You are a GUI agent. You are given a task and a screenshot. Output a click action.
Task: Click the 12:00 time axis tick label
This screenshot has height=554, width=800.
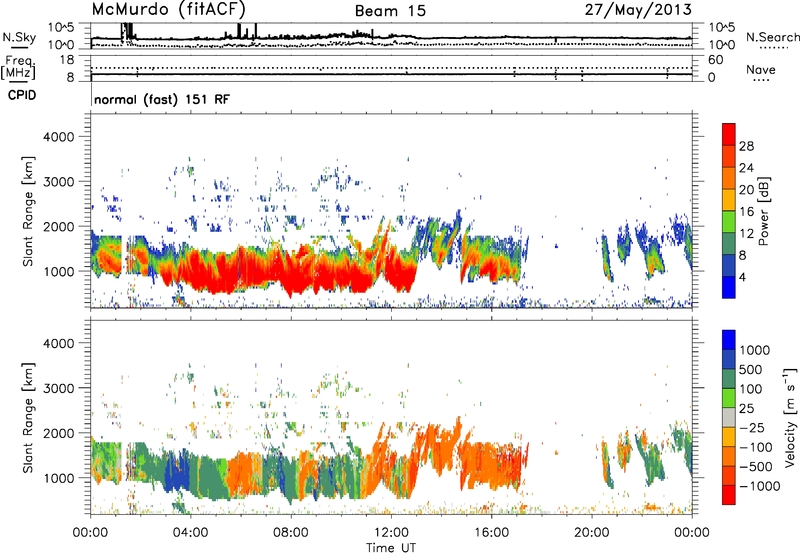coord(391,533)
